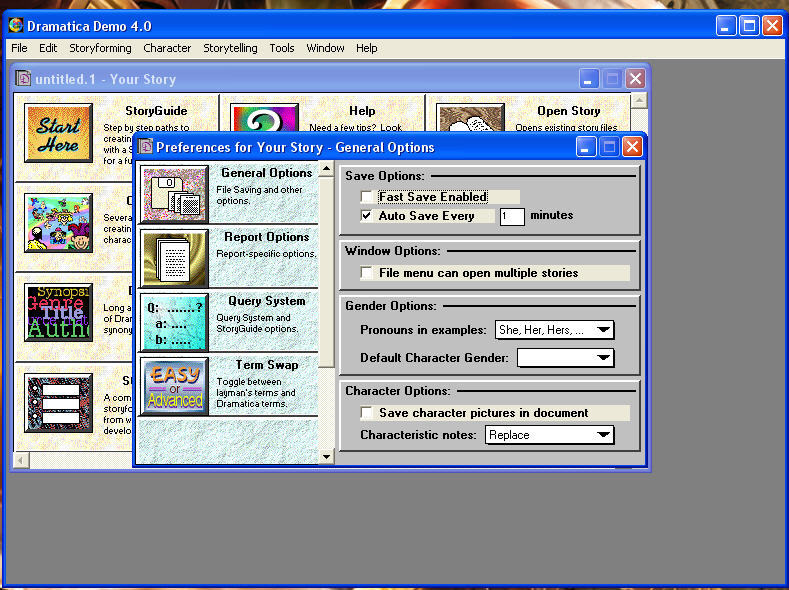Maximize the Dramatica Demo main window
The height and width of the screenshot is (590, 789).
pos(749,26)
